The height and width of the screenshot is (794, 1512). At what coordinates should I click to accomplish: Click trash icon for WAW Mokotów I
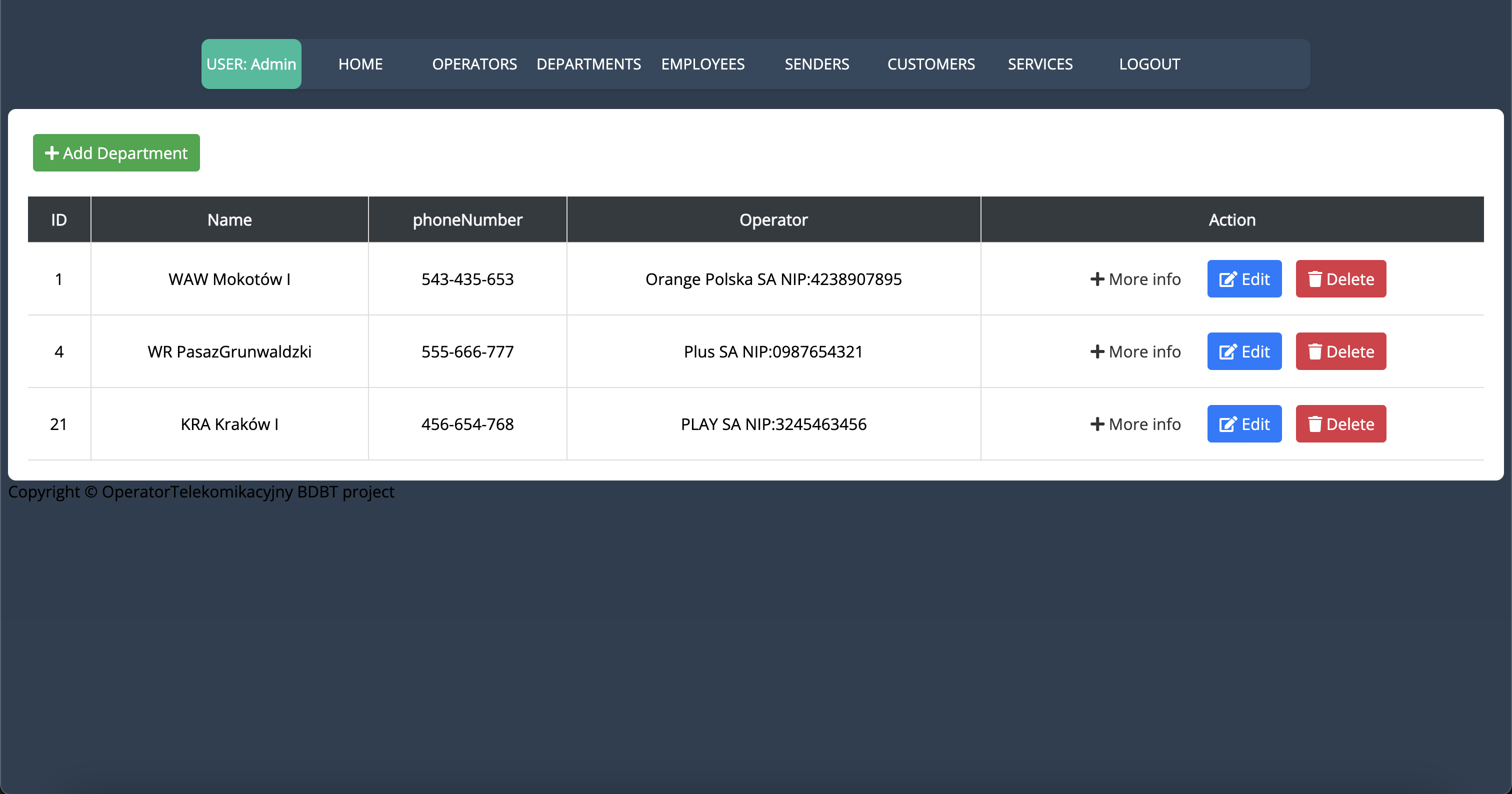pos(1315,279)
